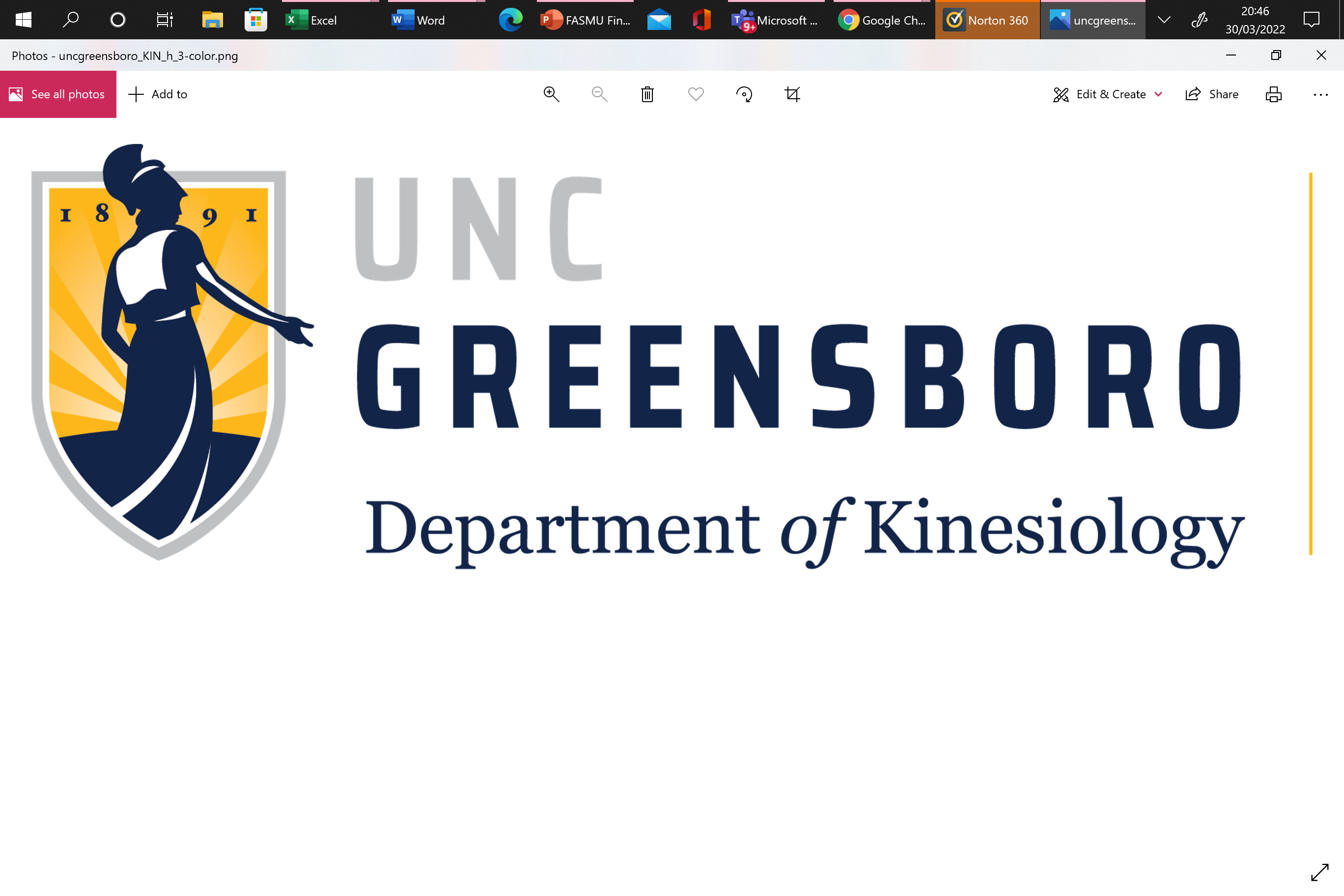Image resolution: width=1344 pixels, height=896 pixels.
Task: Open the Windows Start menu
Action: 24,20
